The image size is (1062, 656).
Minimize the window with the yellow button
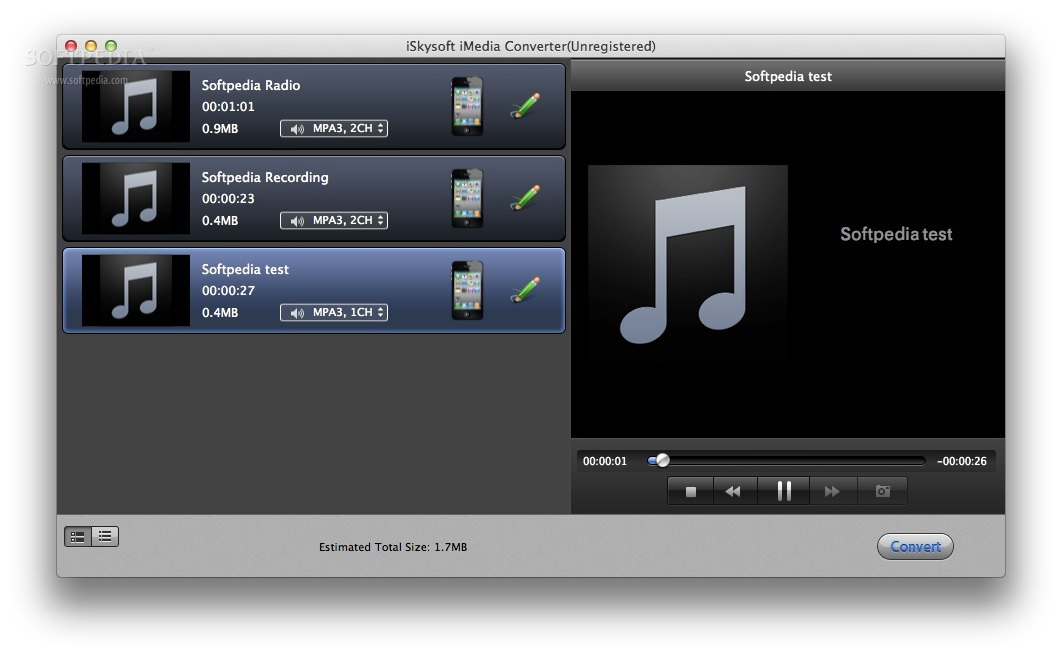point(91,46)
